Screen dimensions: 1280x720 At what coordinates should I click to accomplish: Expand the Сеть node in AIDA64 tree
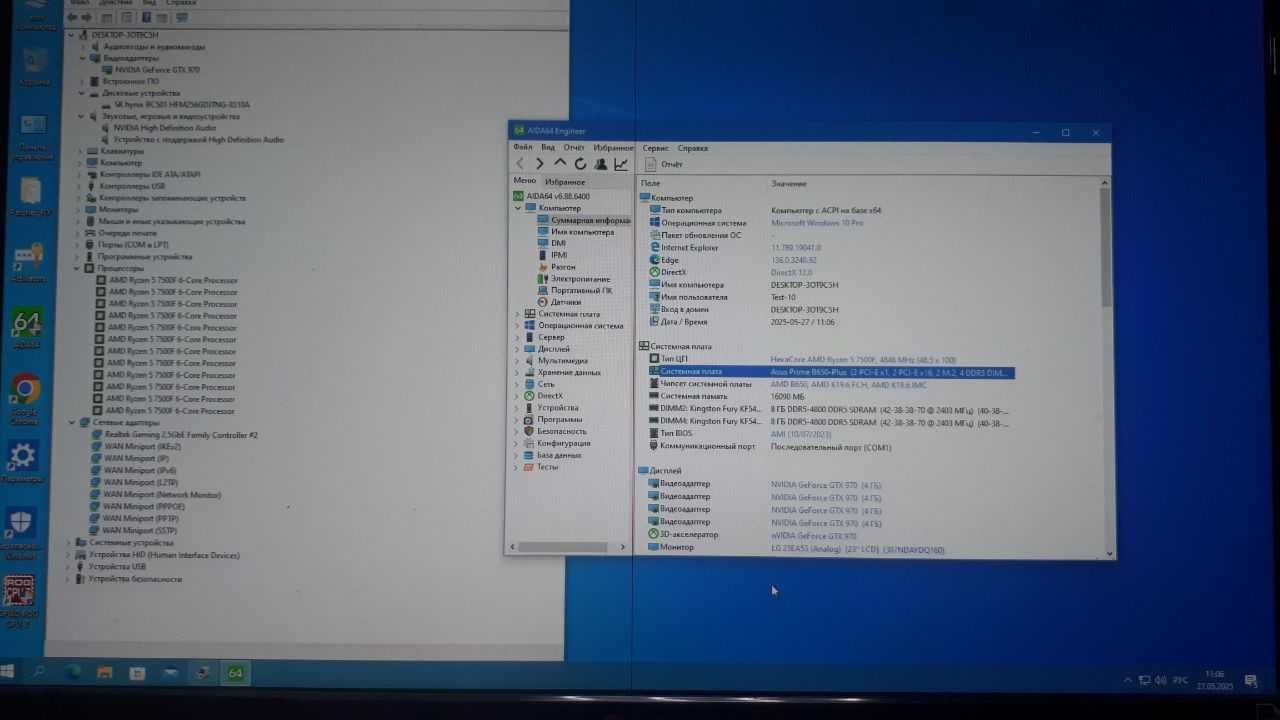[x=518, y=384]
